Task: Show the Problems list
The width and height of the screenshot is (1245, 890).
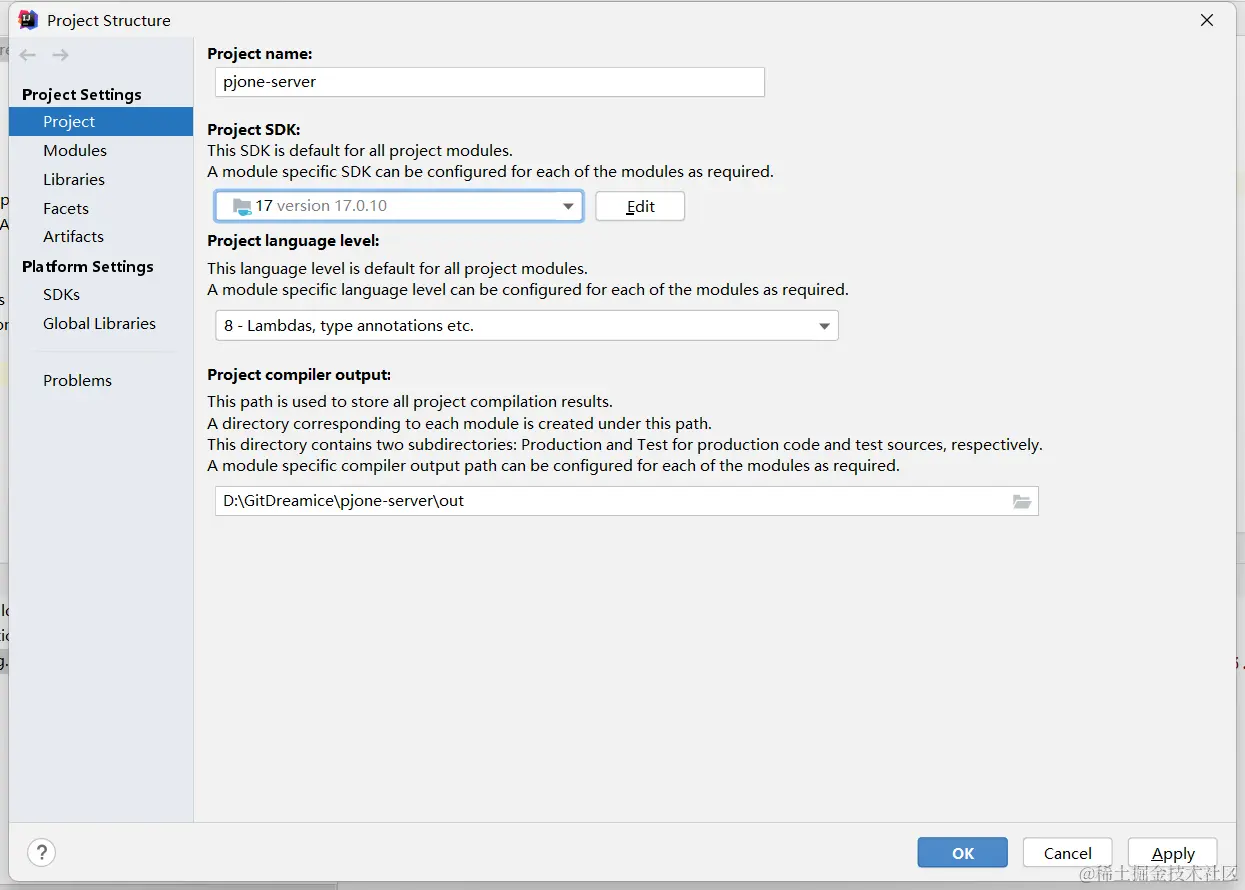Action: pyautogui.click(x=77, y=381)
